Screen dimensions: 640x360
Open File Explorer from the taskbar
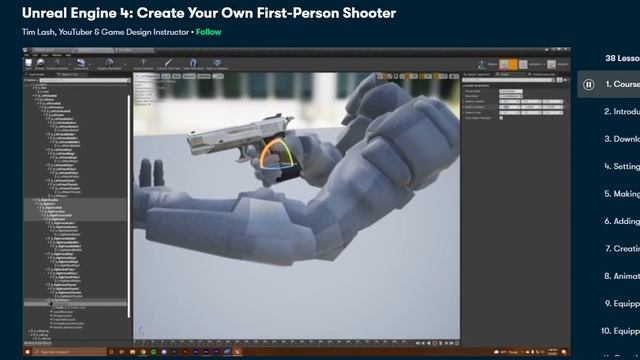point(132,351)
